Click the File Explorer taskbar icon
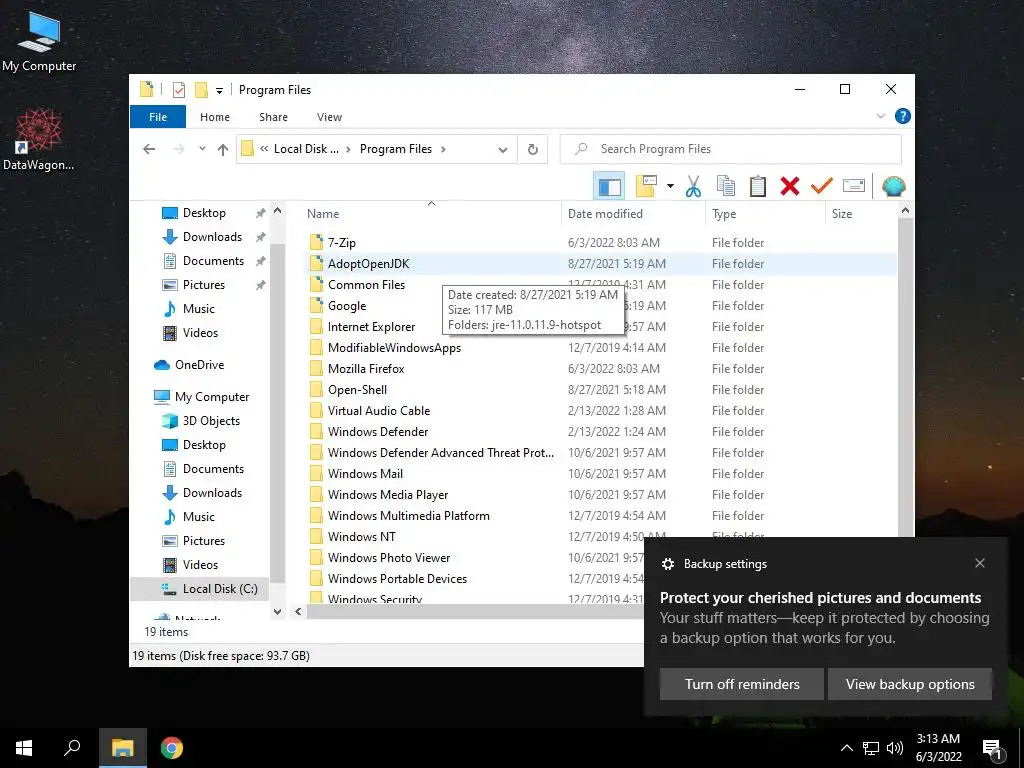Viewport: 1024px width, 768px height. pos(122,748)
